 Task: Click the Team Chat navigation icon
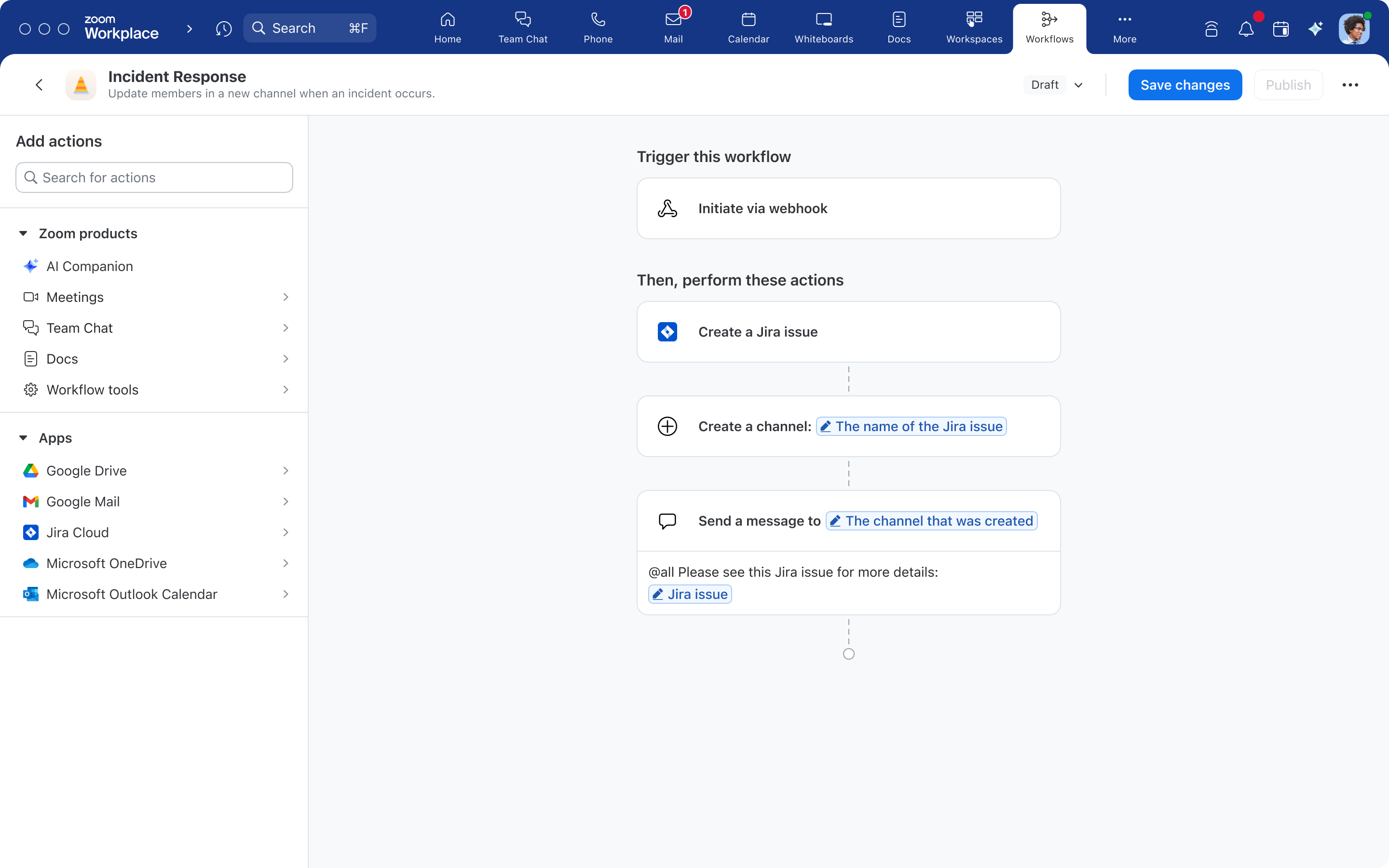click(x=523, y=28)
